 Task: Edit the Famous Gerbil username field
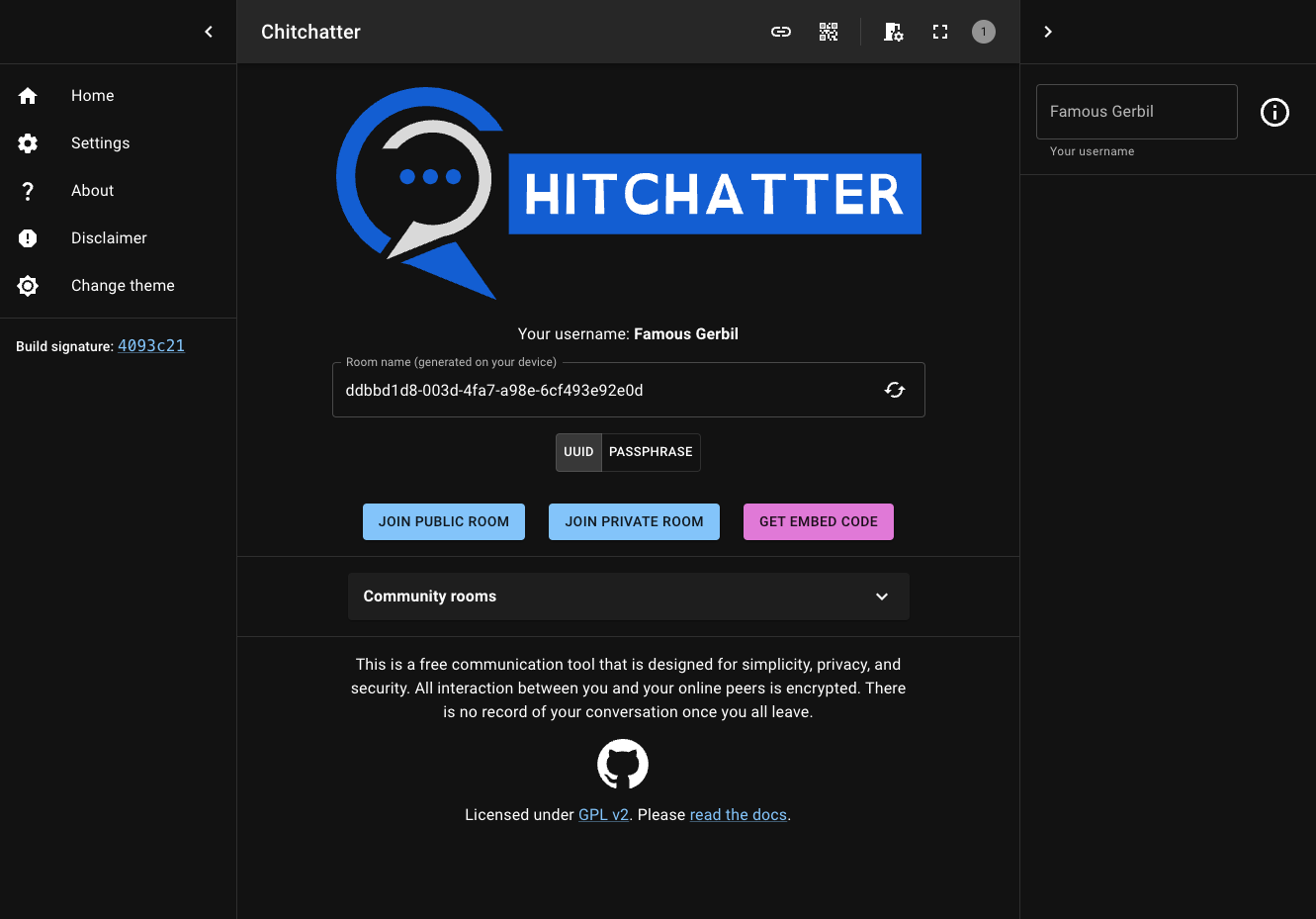click(x=1137, y=112)
